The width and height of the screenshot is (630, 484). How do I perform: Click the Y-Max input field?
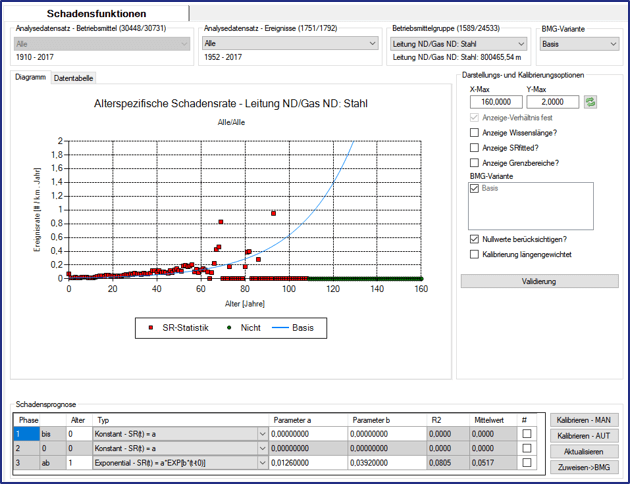[553, 102]
